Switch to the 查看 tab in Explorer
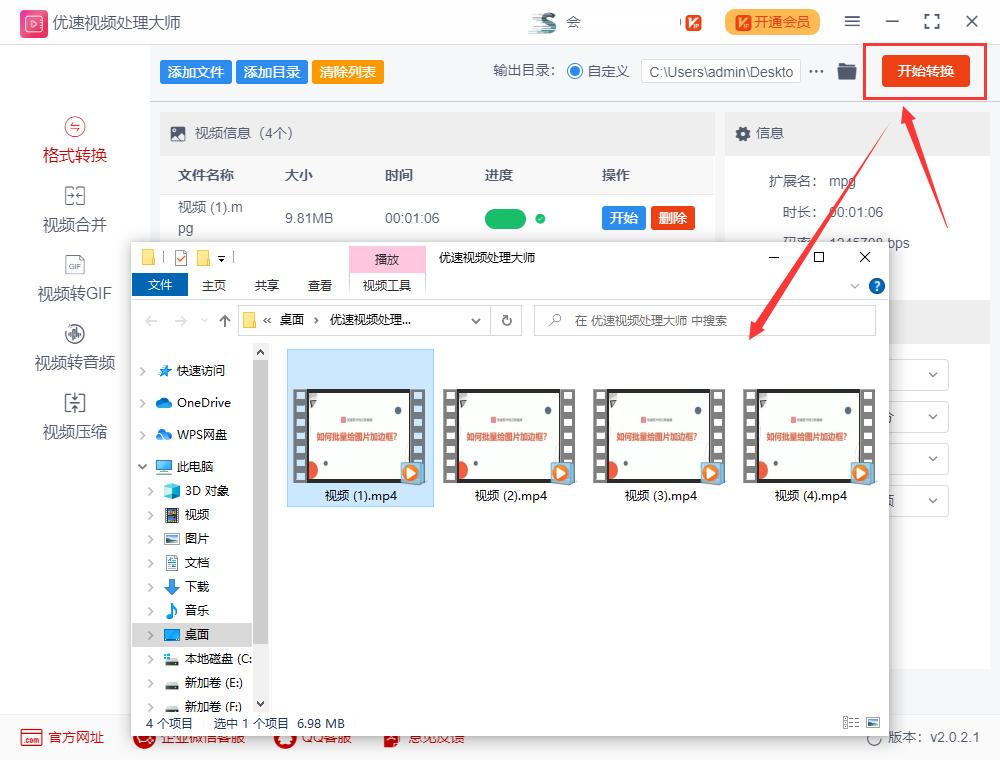The width and height of the screenshot is (1000, 760). click(x=320, y=285)
